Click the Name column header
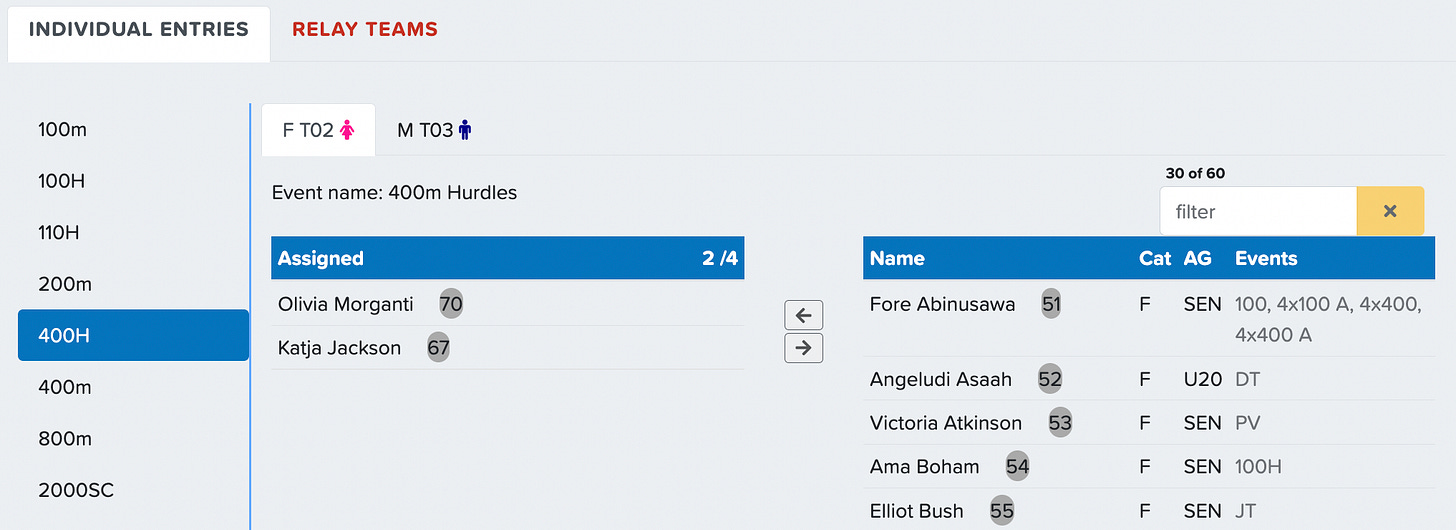 click(x=897, y=258)
